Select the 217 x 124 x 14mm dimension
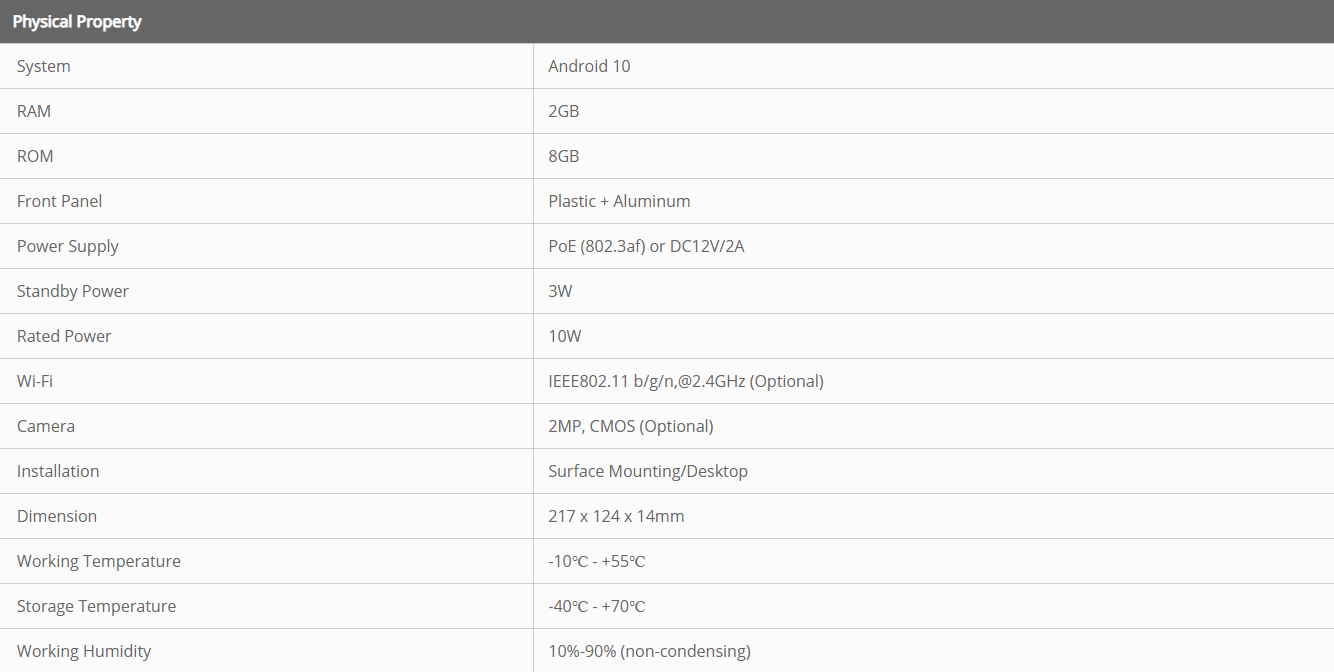The height and width of the screenshot is (672, 1334). [616, 516]
